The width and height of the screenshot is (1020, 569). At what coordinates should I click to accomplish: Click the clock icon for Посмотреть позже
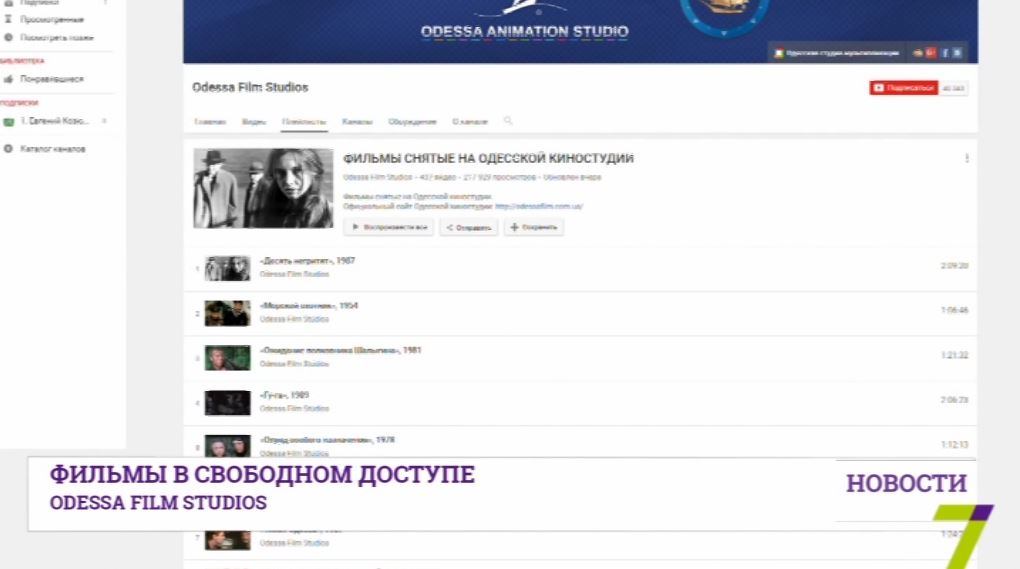pyautogui.click(x=8, y=38)
